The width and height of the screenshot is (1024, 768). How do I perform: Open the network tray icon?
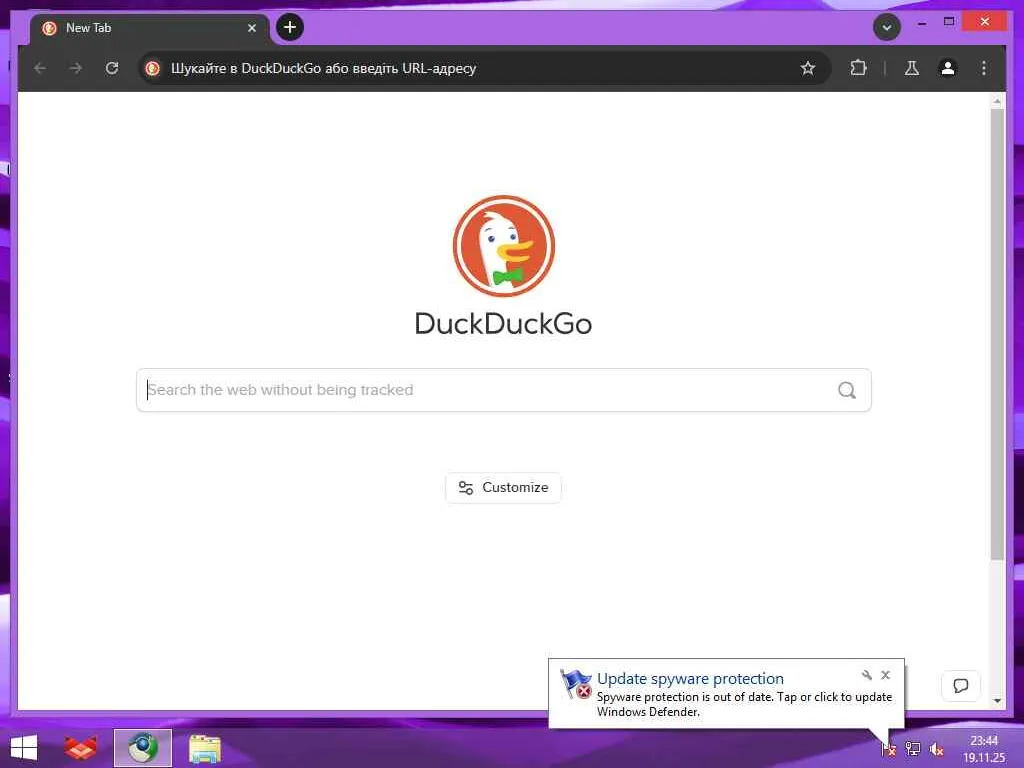[913, 749]
